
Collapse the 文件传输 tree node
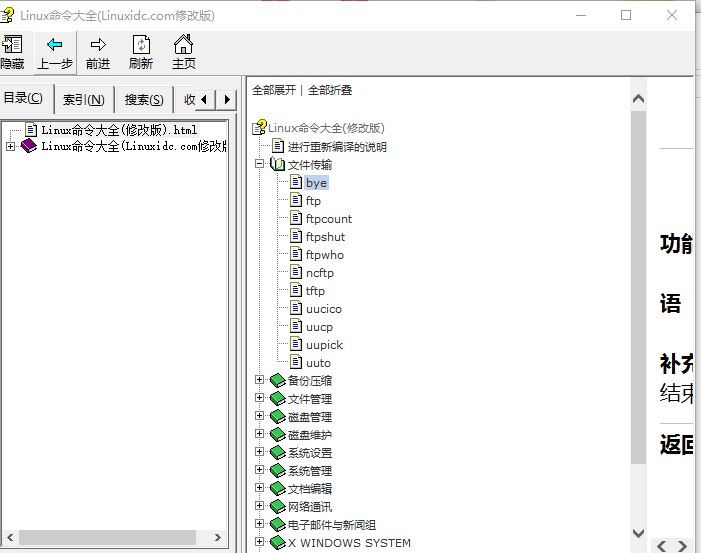click(x=260, y=164)
